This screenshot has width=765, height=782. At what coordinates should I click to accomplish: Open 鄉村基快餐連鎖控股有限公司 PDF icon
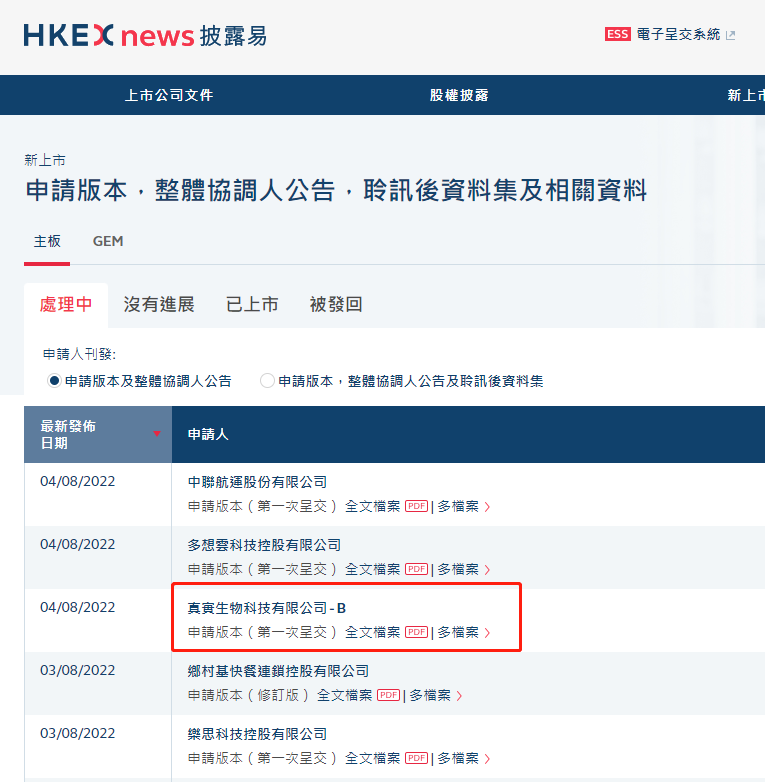coord(388,695)
